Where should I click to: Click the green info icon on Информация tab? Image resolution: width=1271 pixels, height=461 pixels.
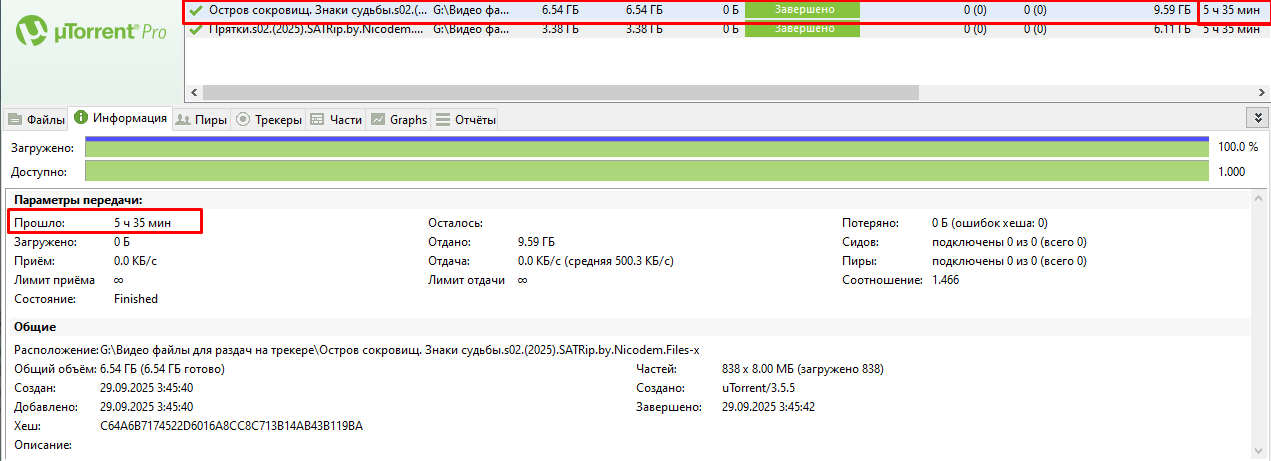pos(81,118)
